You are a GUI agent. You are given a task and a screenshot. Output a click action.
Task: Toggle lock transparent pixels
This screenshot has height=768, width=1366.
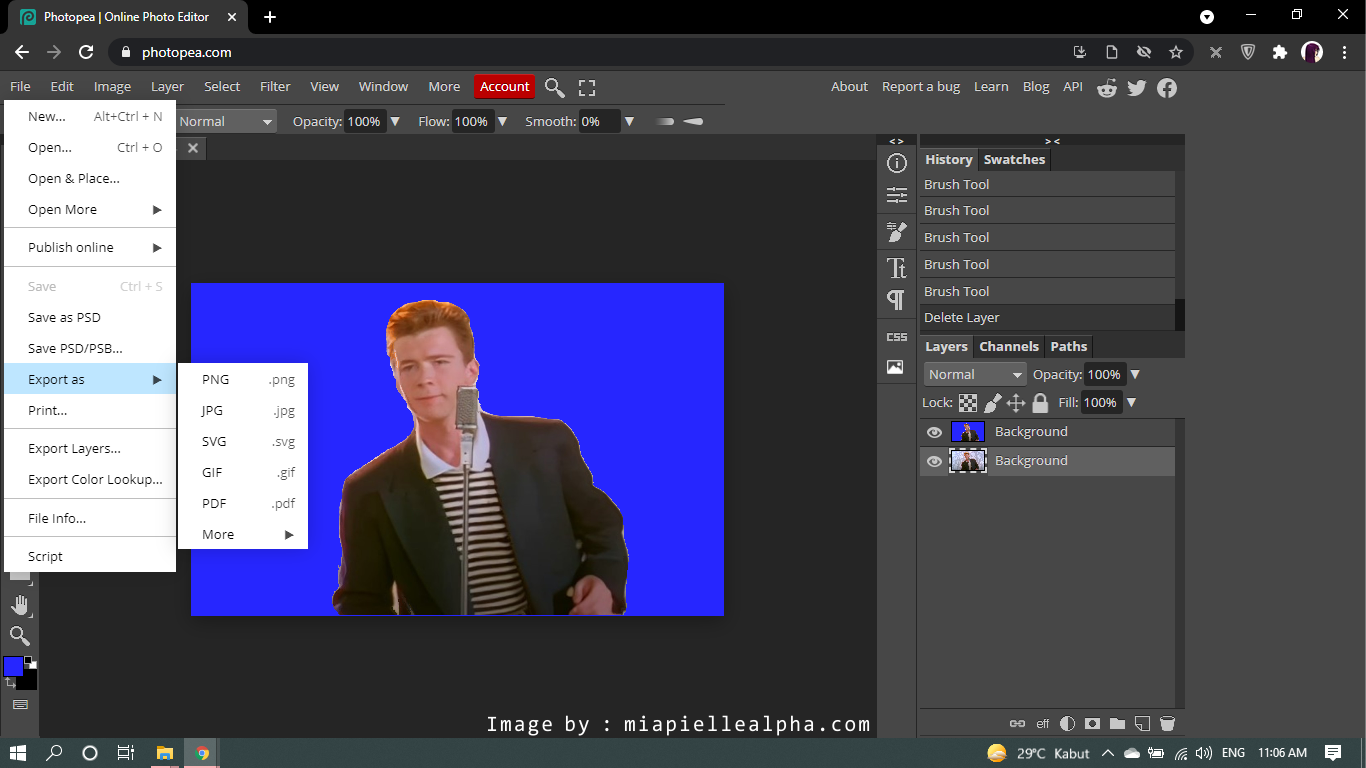pyautogui.click(x=968, y=403)
